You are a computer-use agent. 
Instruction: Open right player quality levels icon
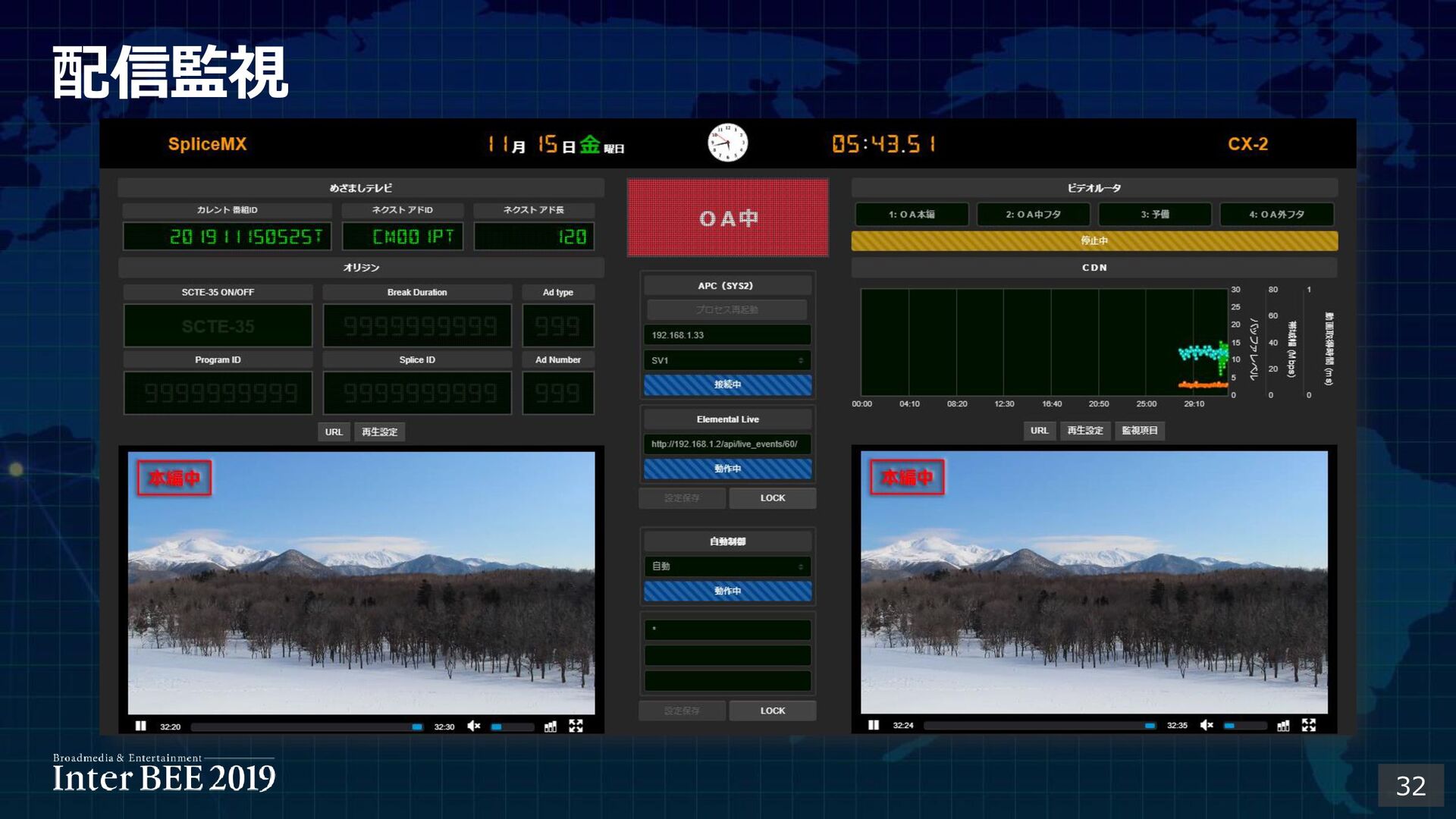click(1283, 726)
